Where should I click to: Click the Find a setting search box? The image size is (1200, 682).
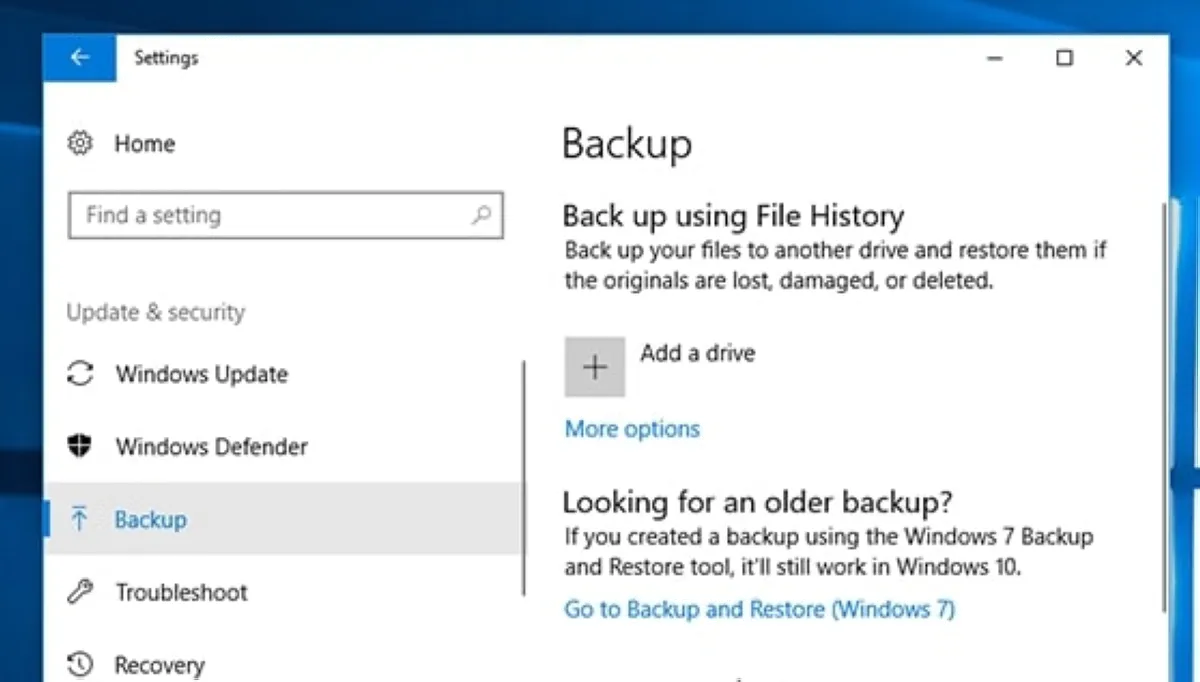(270, 215)
